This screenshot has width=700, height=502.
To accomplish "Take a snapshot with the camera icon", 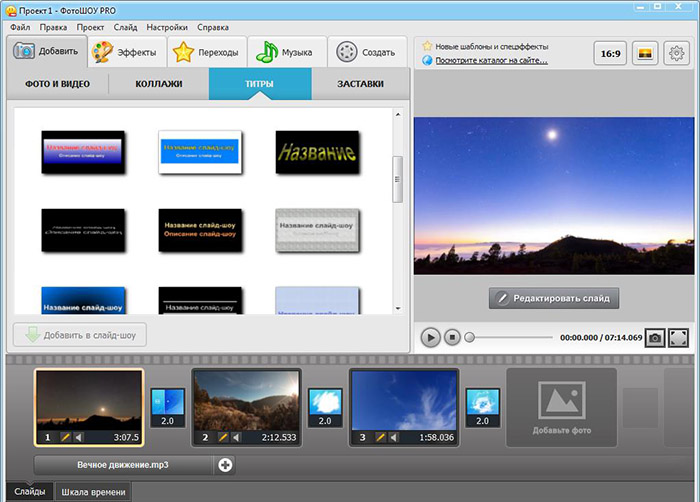I will click(x=655, y=338).
